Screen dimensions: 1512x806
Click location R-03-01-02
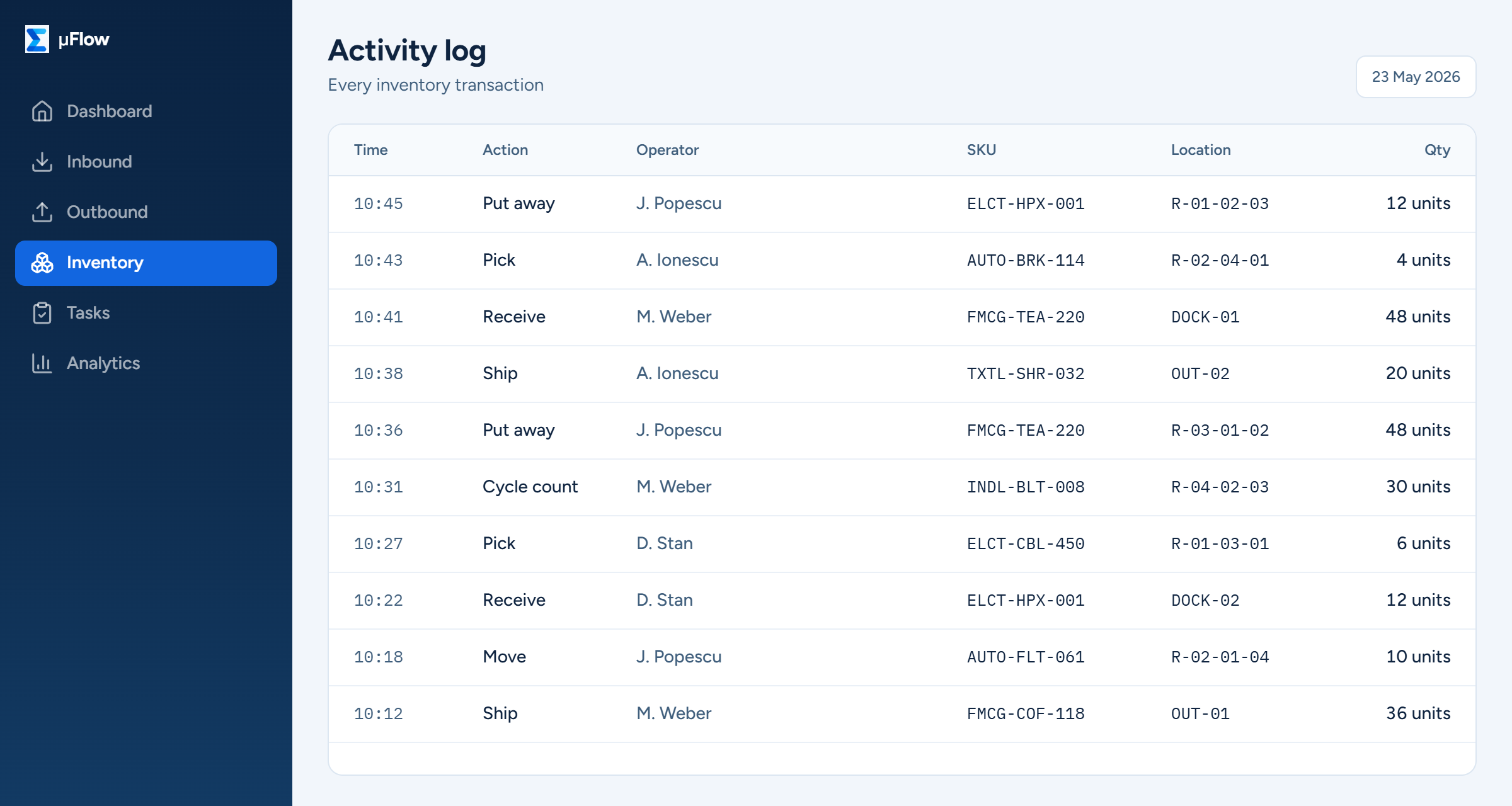tap(1220, 431)
